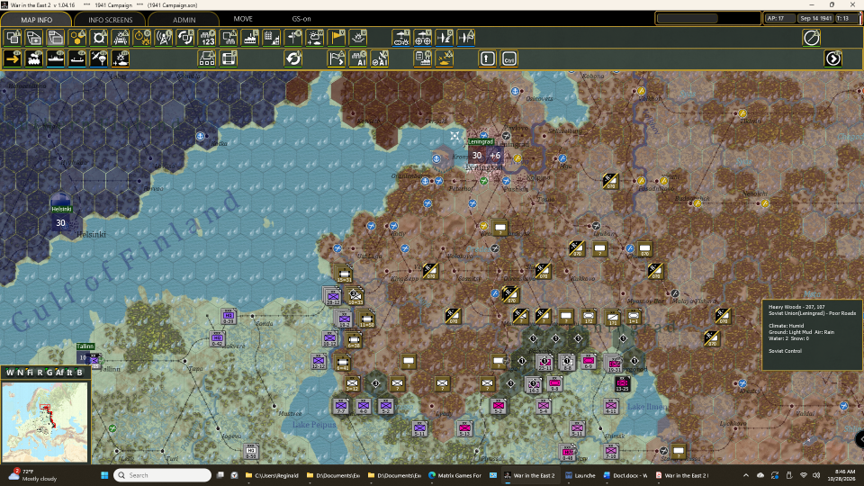The height and width of the screenshot is (486, 864).
Task: Click the build fort units icon
Action: [x=207, y=58]
